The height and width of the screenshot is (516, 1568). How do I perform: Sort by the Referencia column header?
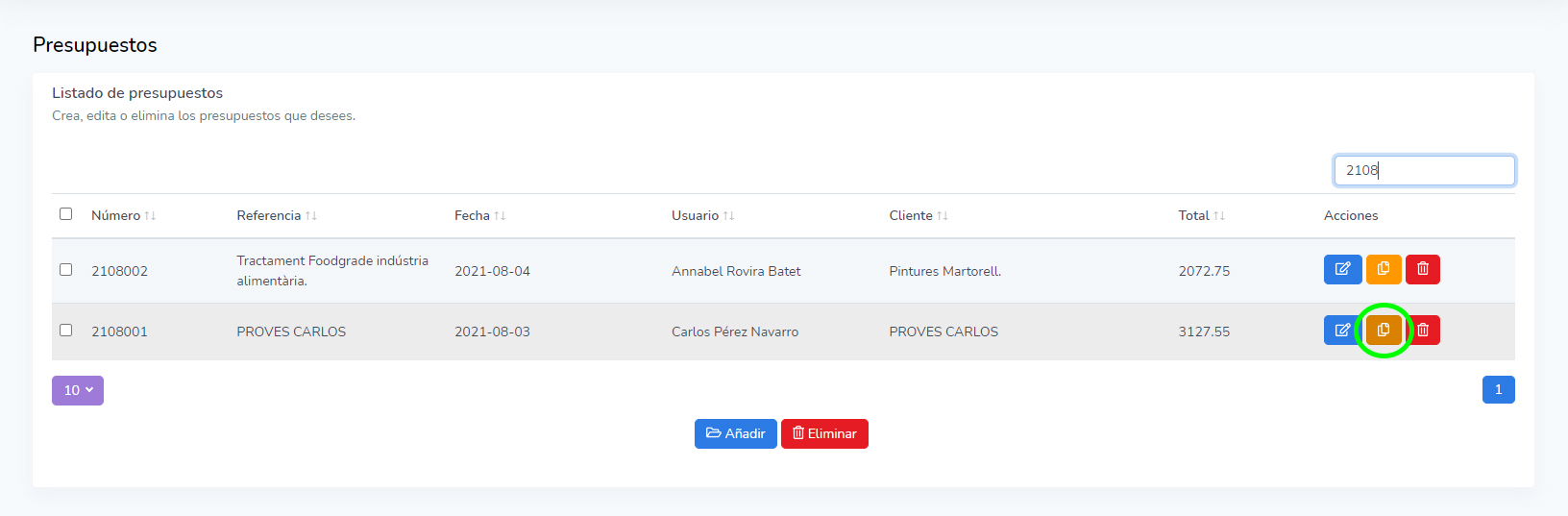point(268,216)
